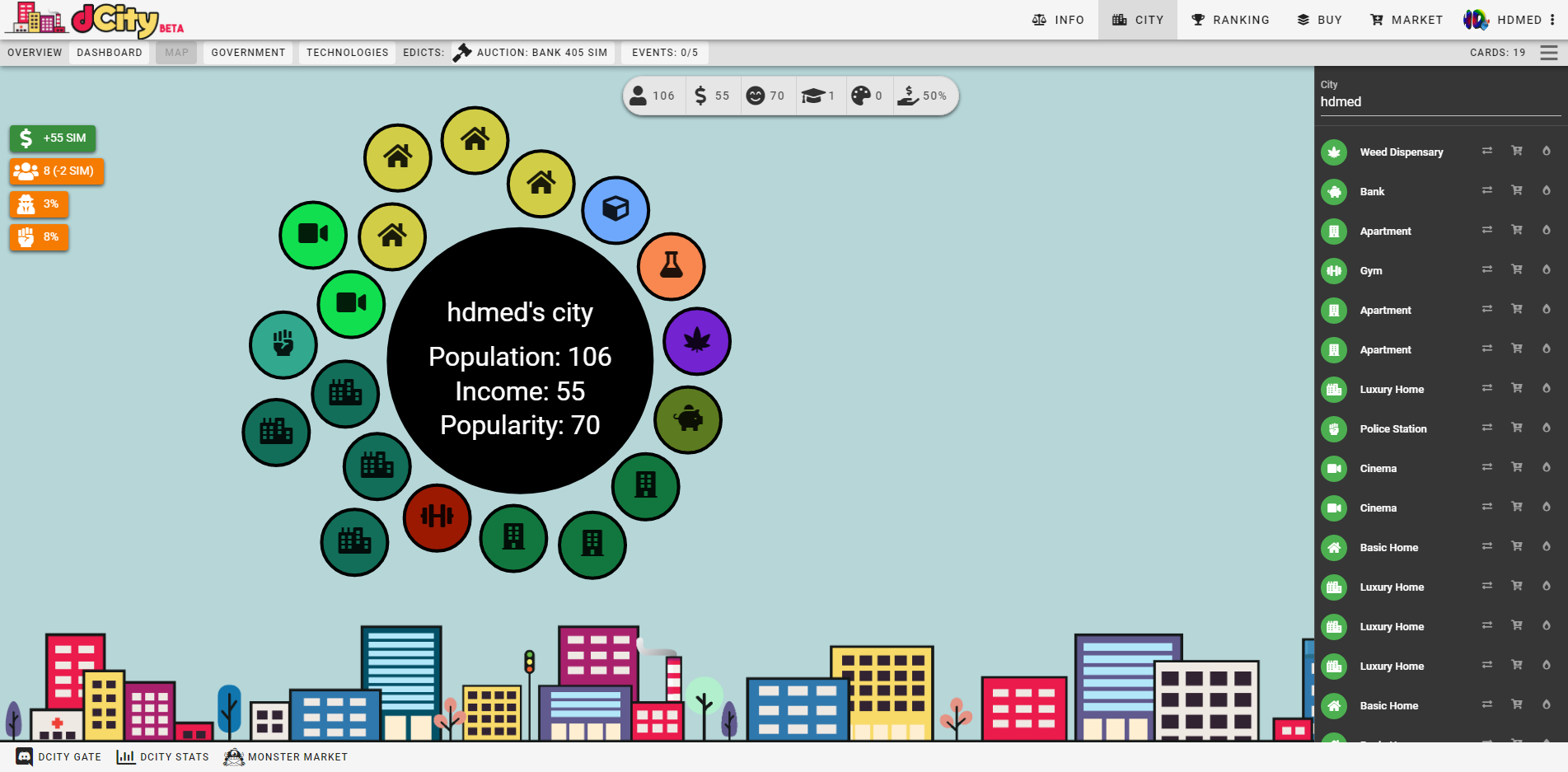Screen dimensions: 1568x772
Task: Click the transfer icon for Weed Dispensary
Action: click(1487, 151)
